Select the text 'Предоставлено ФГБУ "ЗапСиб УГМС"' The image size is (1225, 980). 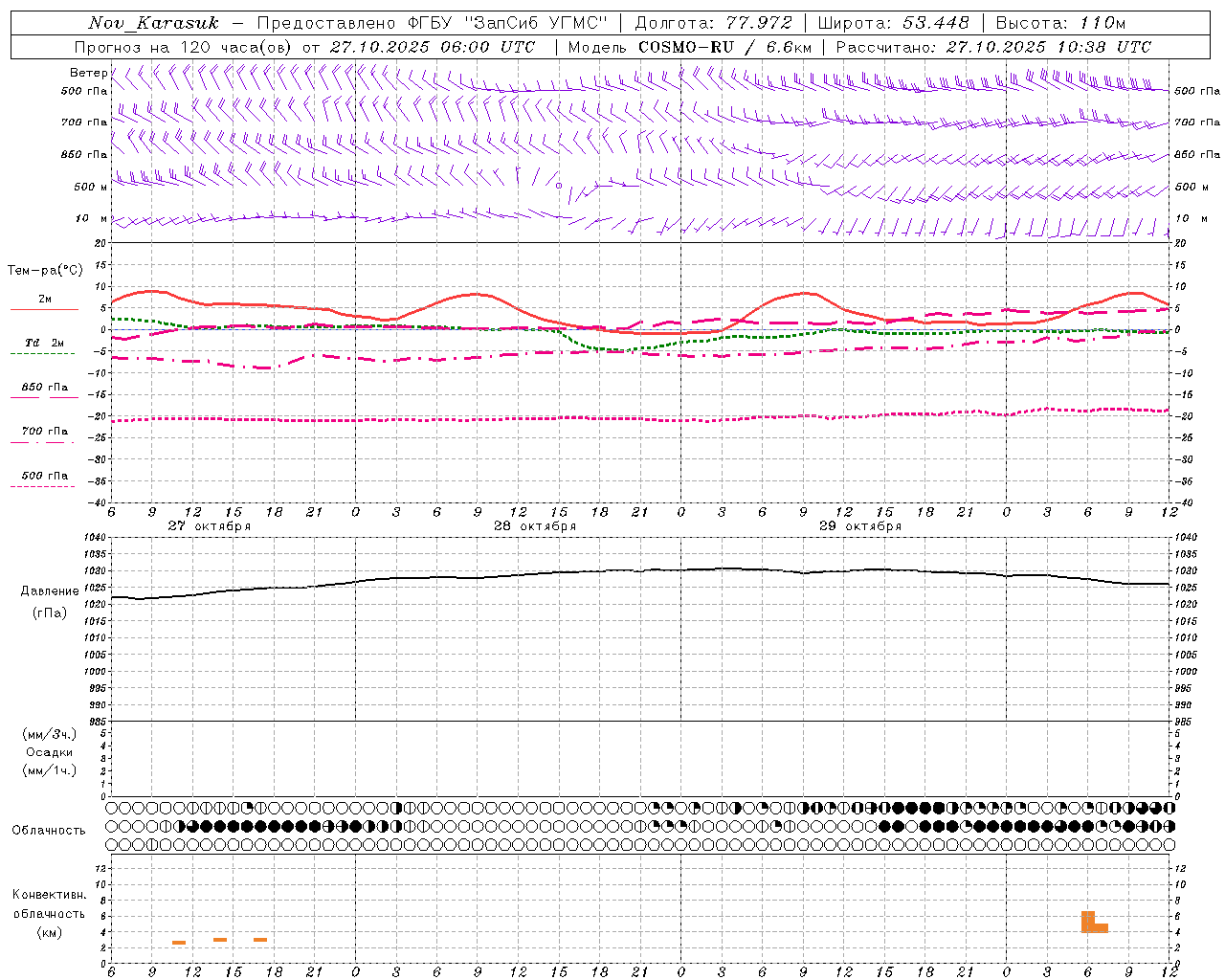click(x=433, y=23)
